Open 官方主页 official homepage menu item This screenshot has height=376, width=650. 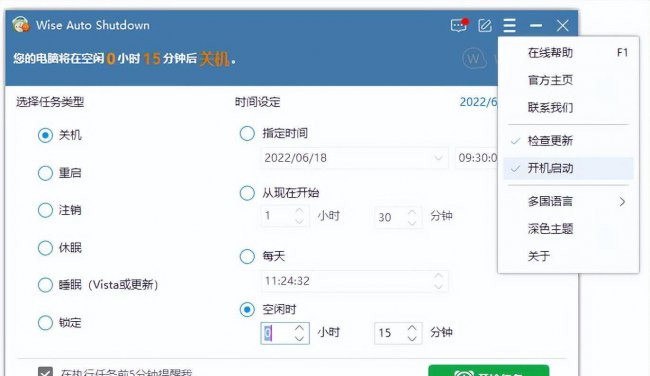(568, 80)
